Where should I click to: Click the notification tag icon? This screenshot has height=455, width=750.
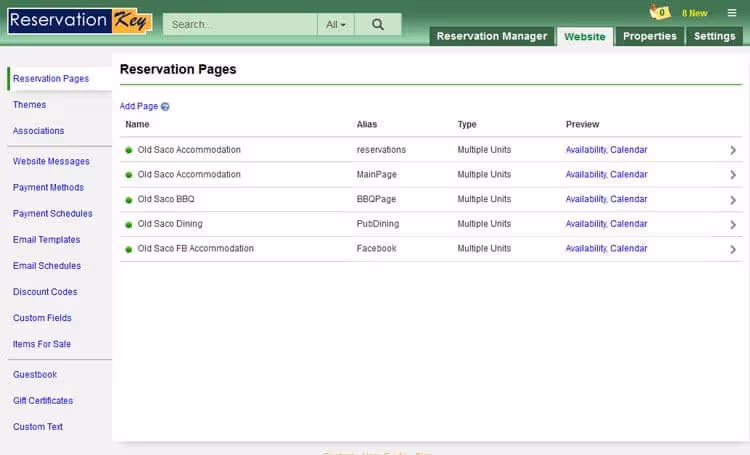(x=659, y=13)
